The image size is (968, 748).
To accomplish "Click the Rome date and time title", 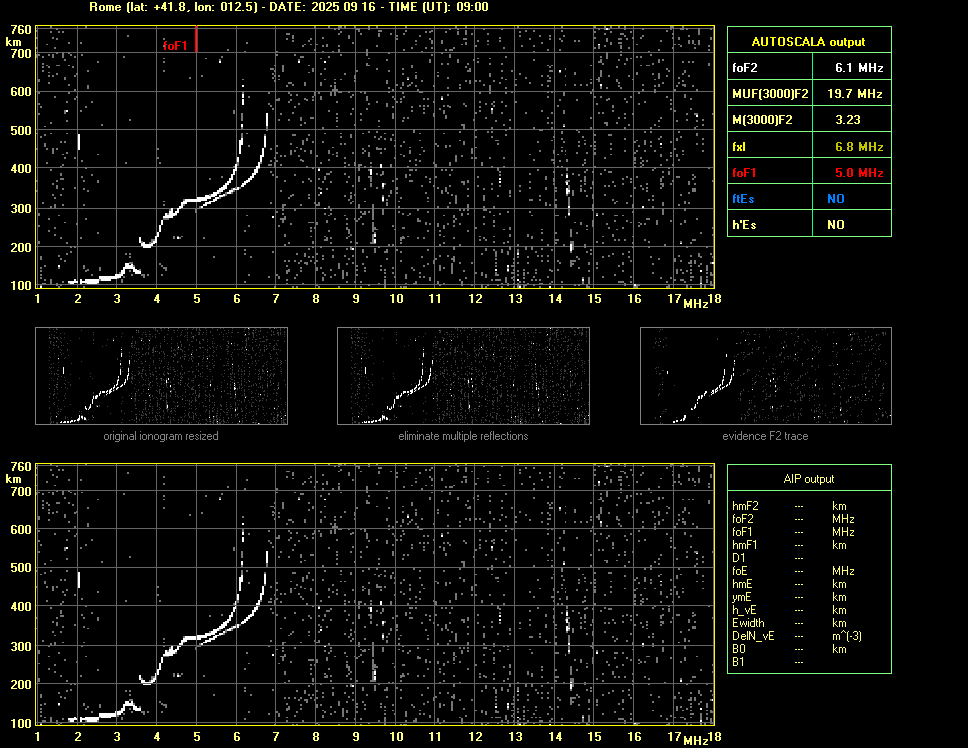I will [289, 7].
